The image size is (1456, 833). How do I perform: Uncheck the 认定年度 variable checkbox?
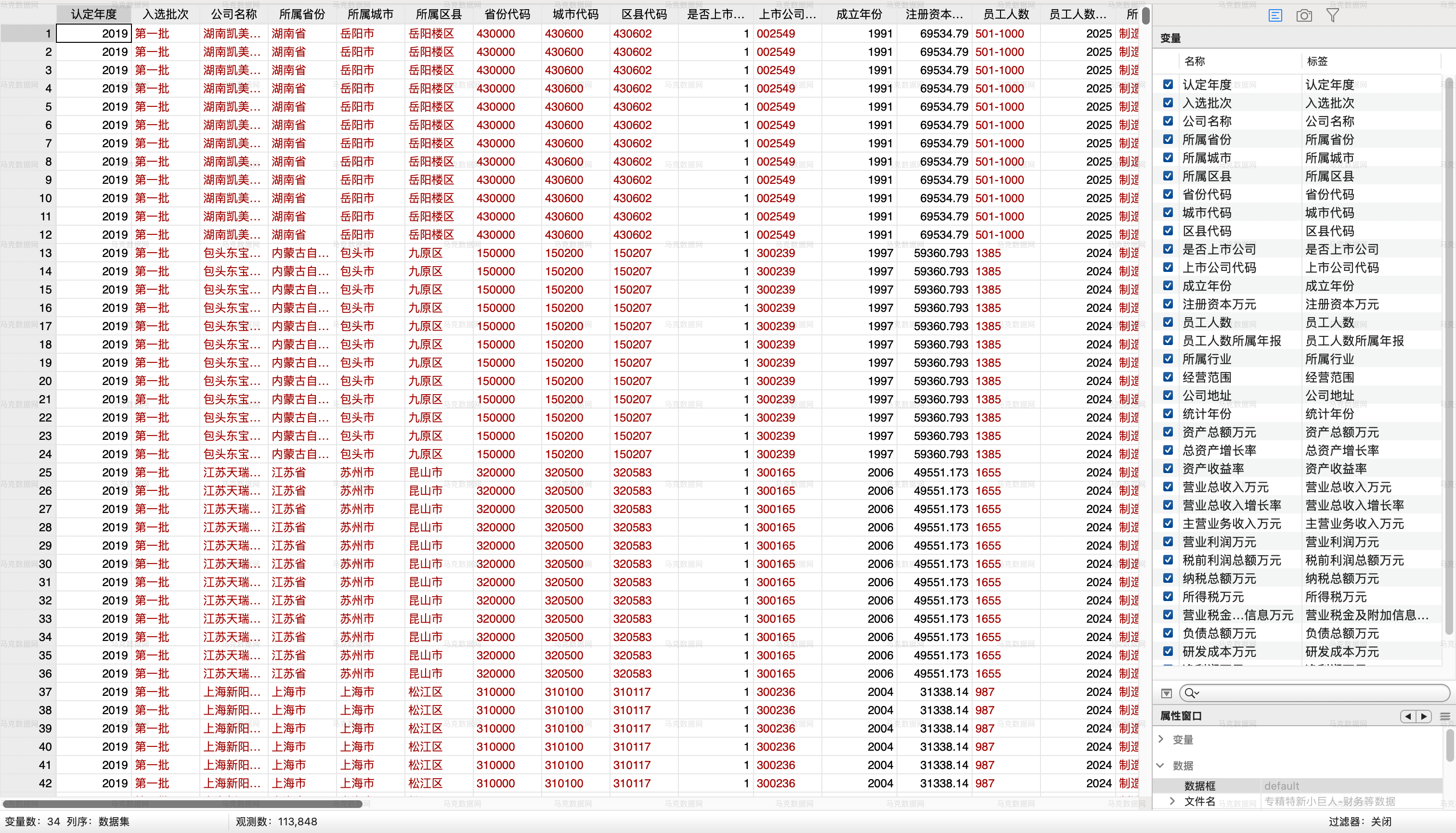click(x=1168, y=85)
